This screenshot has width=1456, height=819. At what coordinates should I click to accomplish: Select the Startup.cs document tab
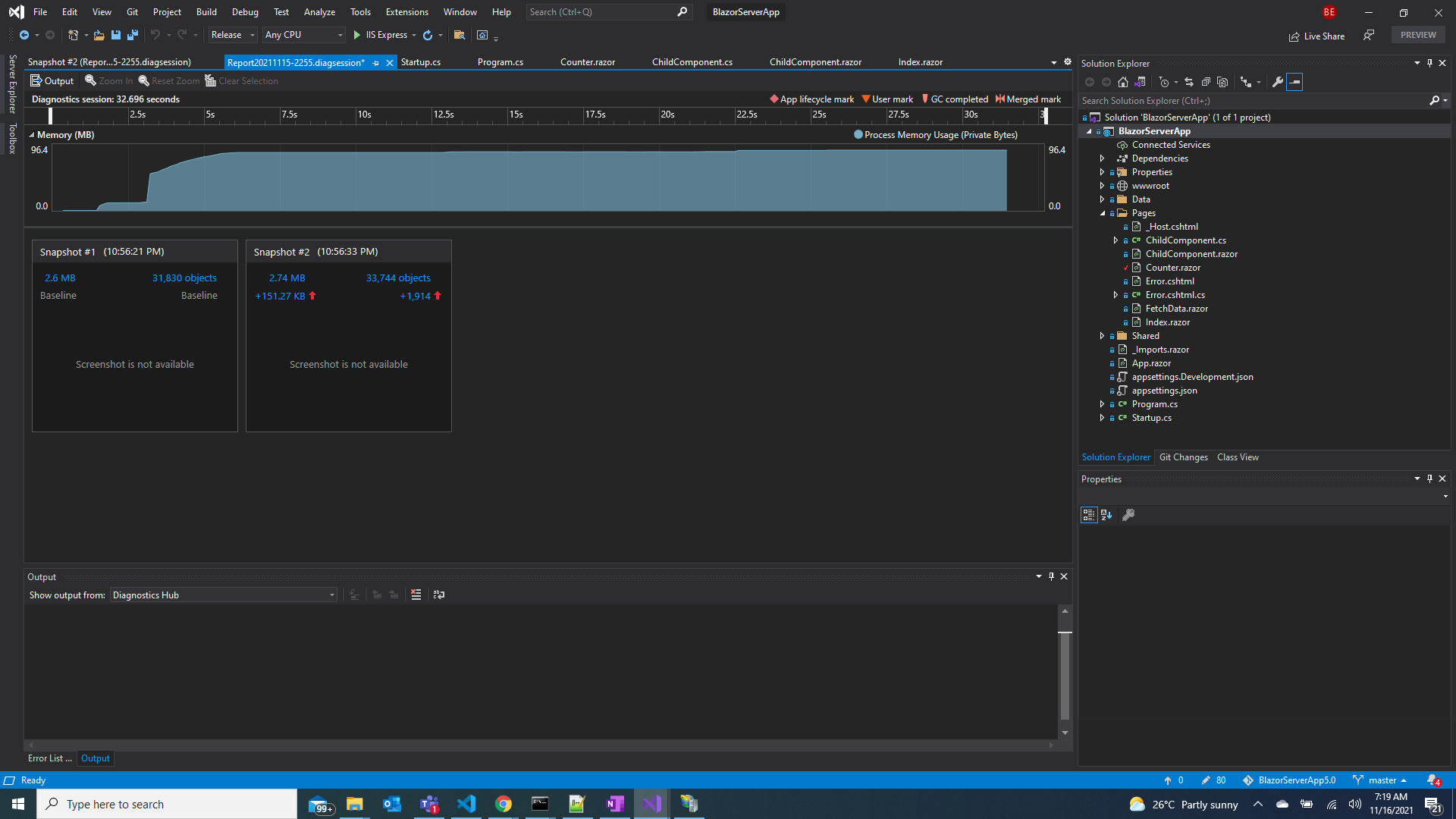(422, 62)
